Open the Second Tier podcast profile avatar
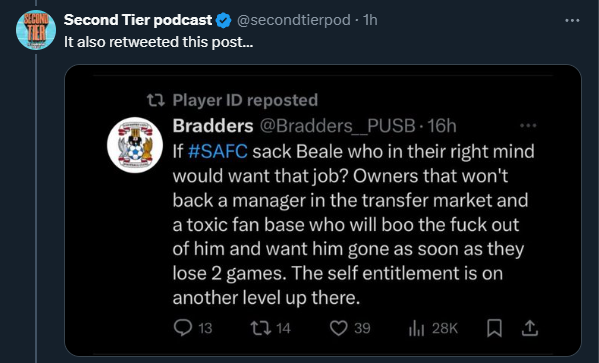The height and width of the screenshot is (363, 599). (x=36, y=30)
